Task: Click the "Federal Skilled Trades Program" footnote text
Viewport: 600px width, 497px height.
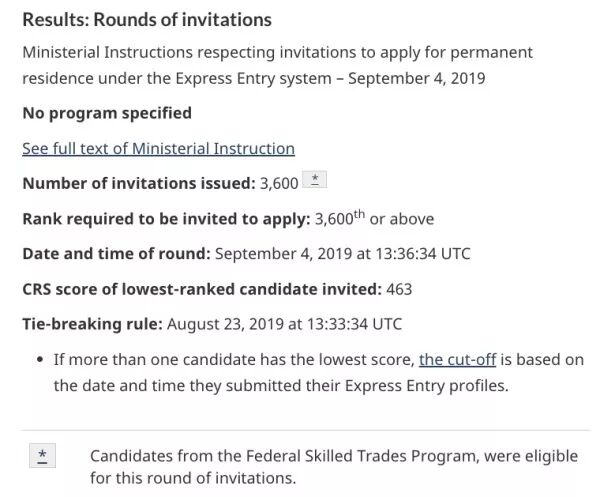Action: (362, 456)
